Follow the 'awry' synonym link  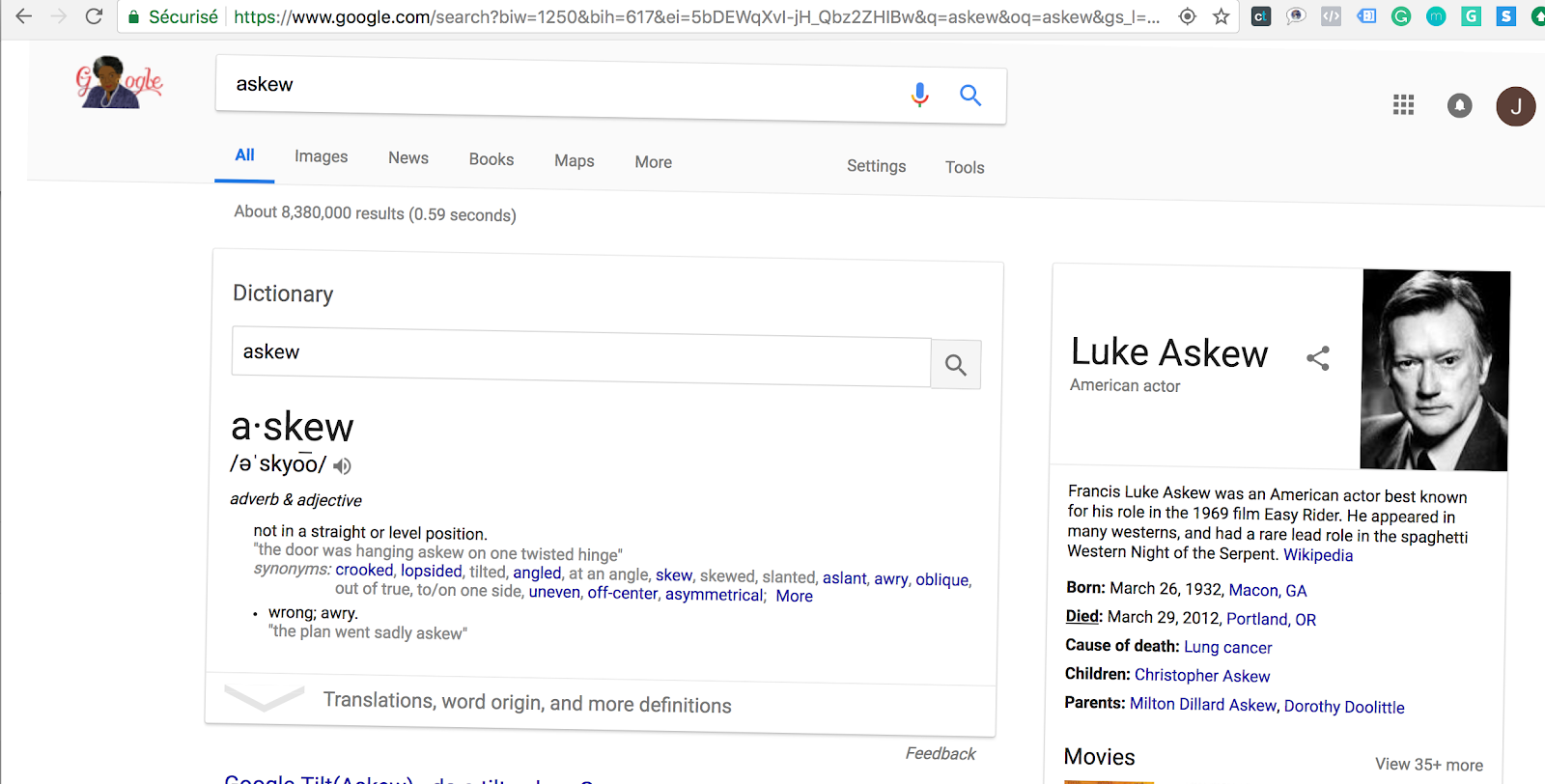(891, 579)
